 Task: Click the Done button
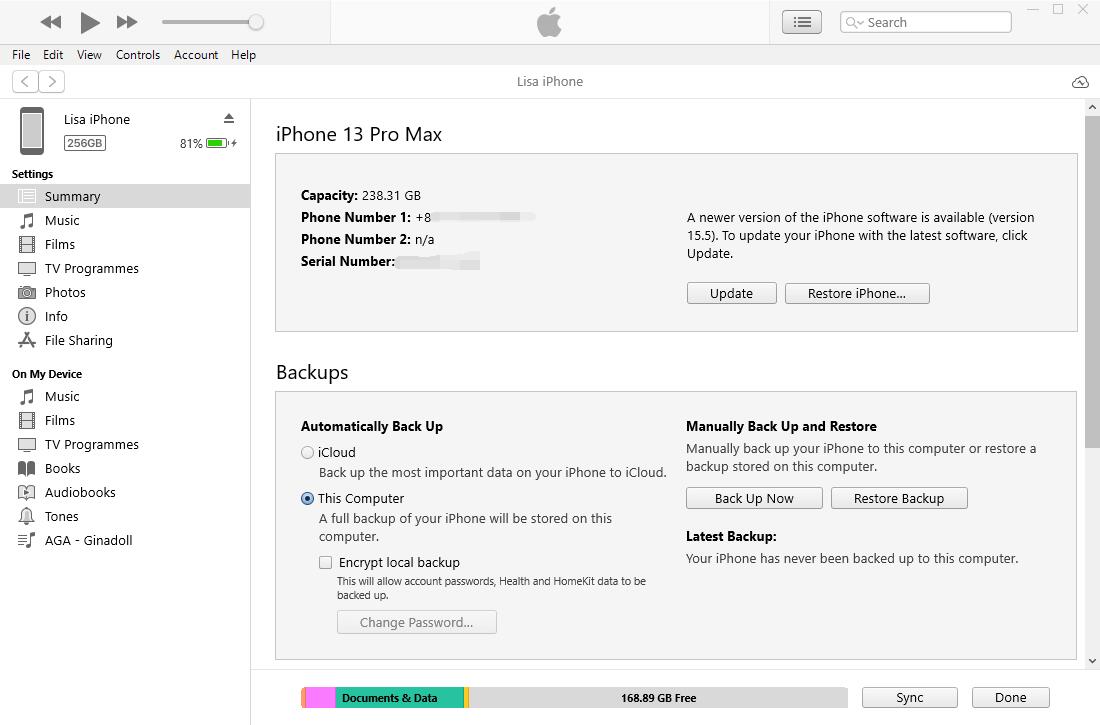pos(1011,698)
